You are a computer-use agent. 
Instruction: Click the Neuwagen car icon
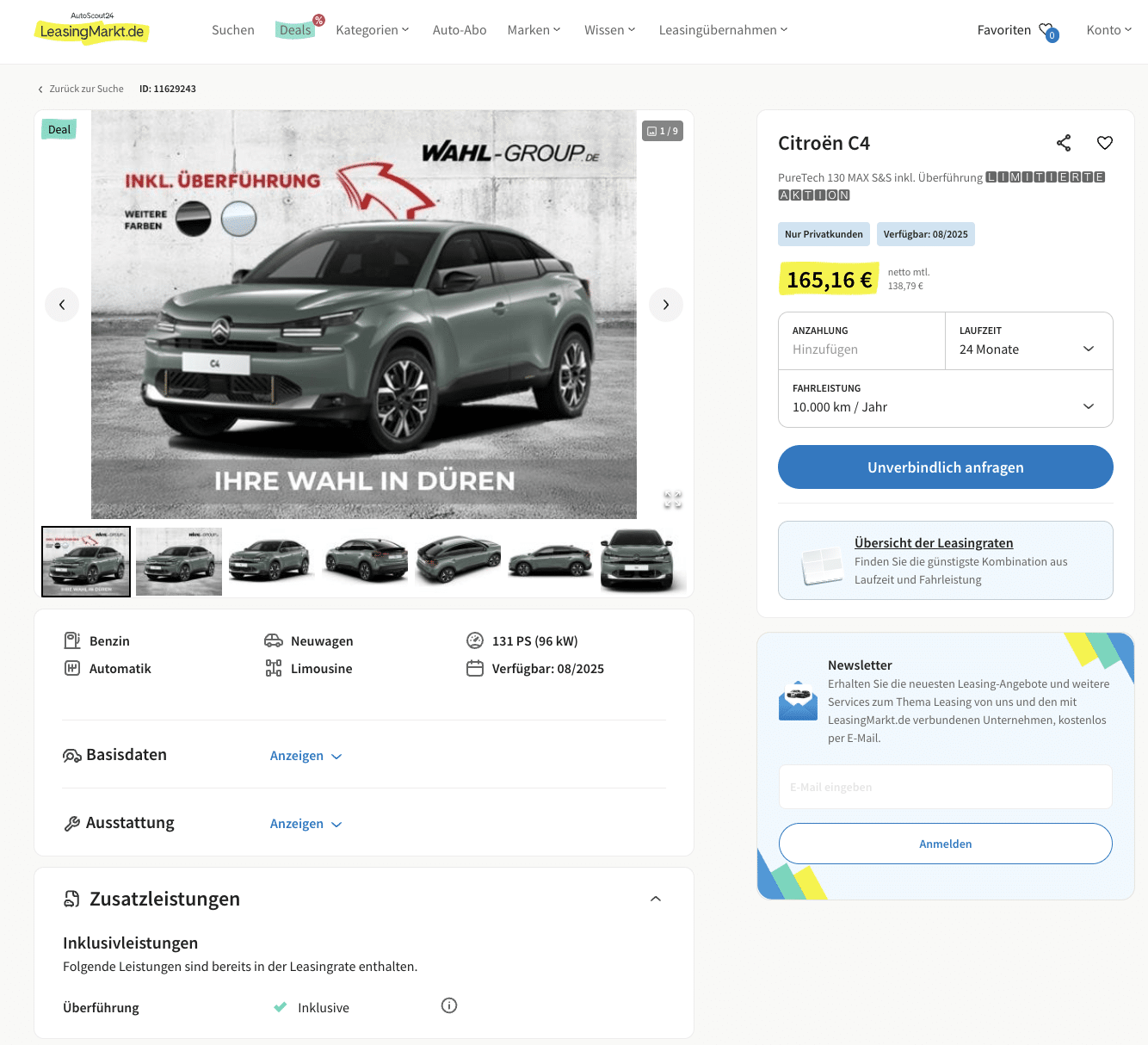click(x=274, y=640)
